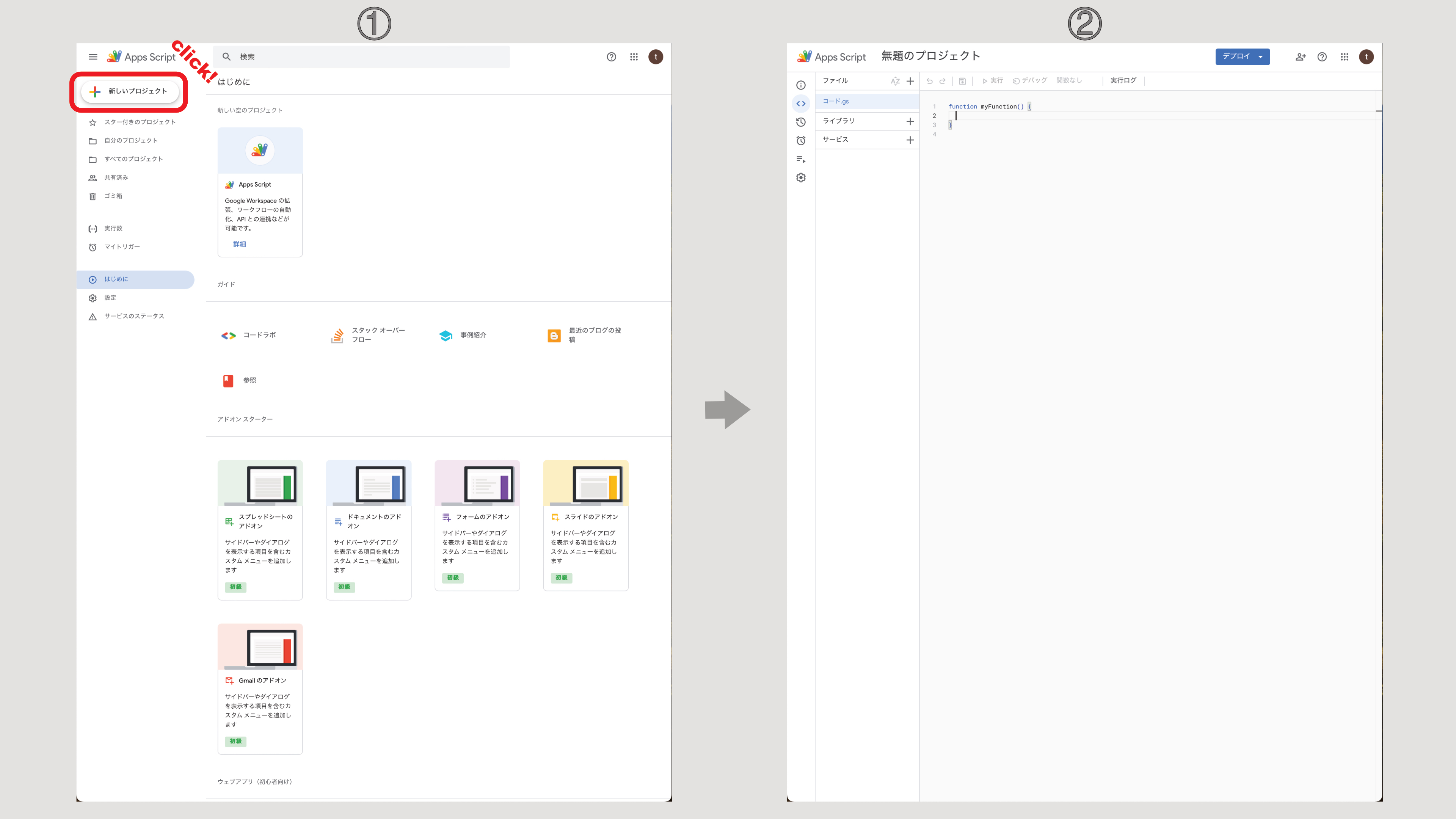Open the editor code icon in sidebar
The image size is (1456, 819).
point(801,104)
